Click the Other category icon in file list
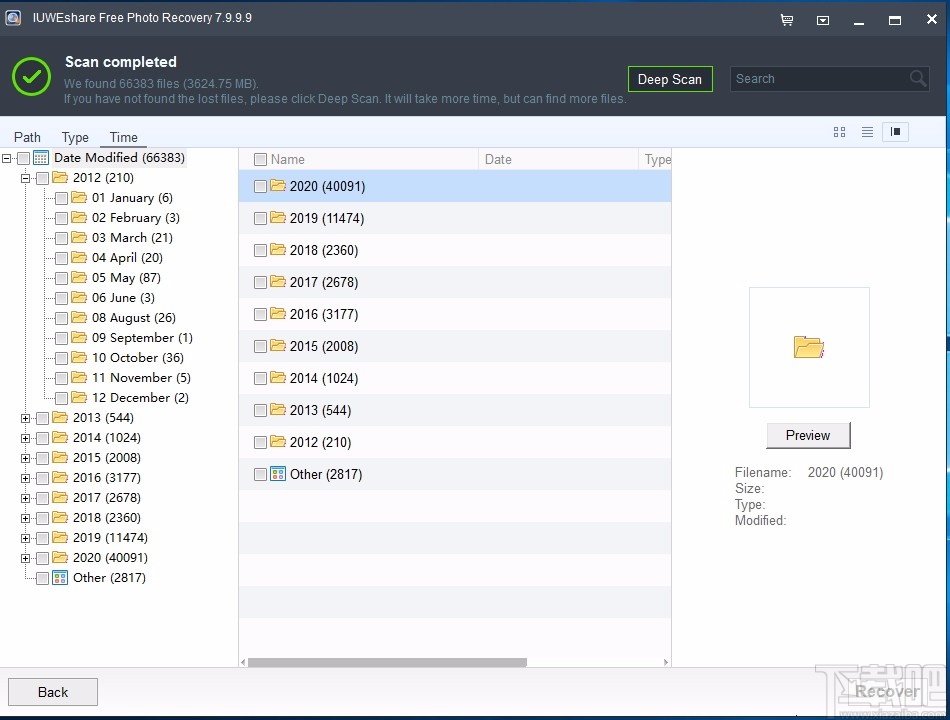This screenshot has width=950, height=720. (x=278, y=474)
